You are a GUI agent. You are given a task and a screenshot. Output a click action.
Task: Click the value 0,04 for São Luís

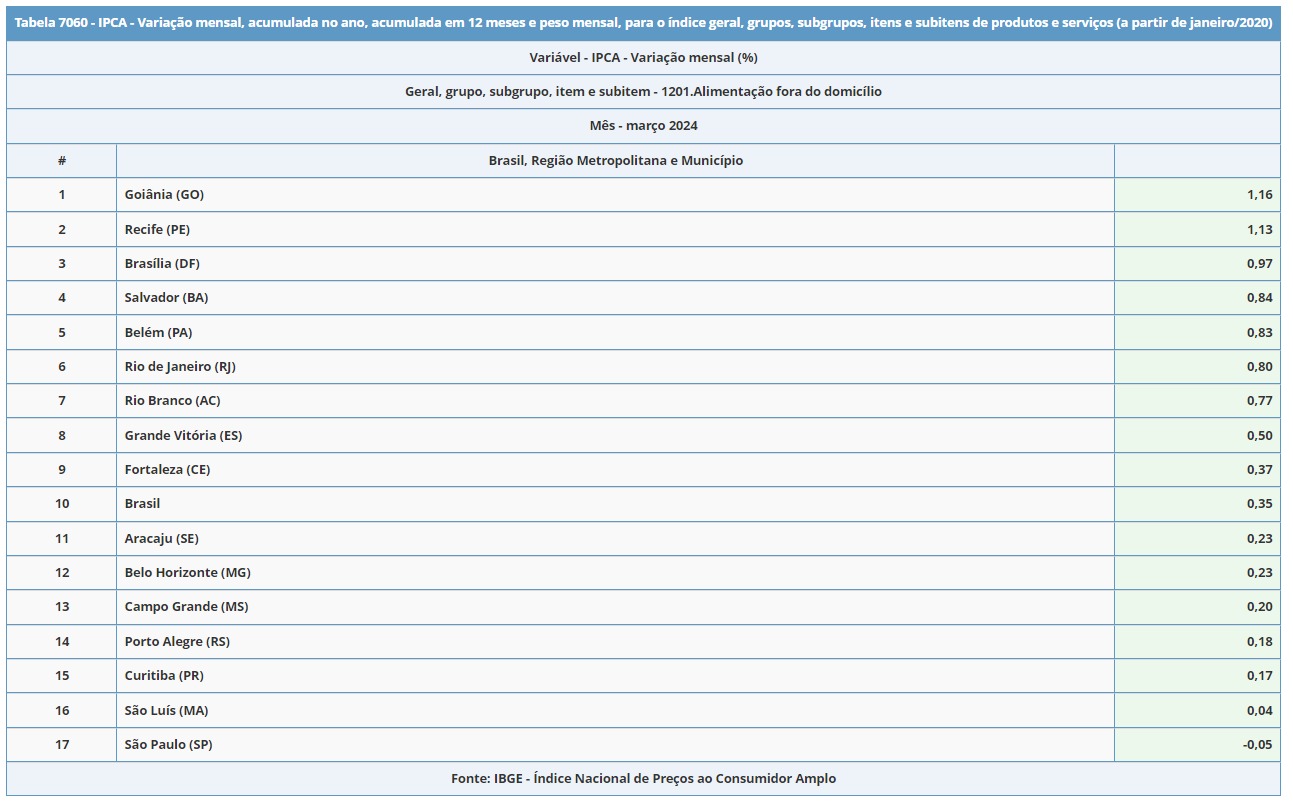pyautogui.click(x=1259, y=710)
